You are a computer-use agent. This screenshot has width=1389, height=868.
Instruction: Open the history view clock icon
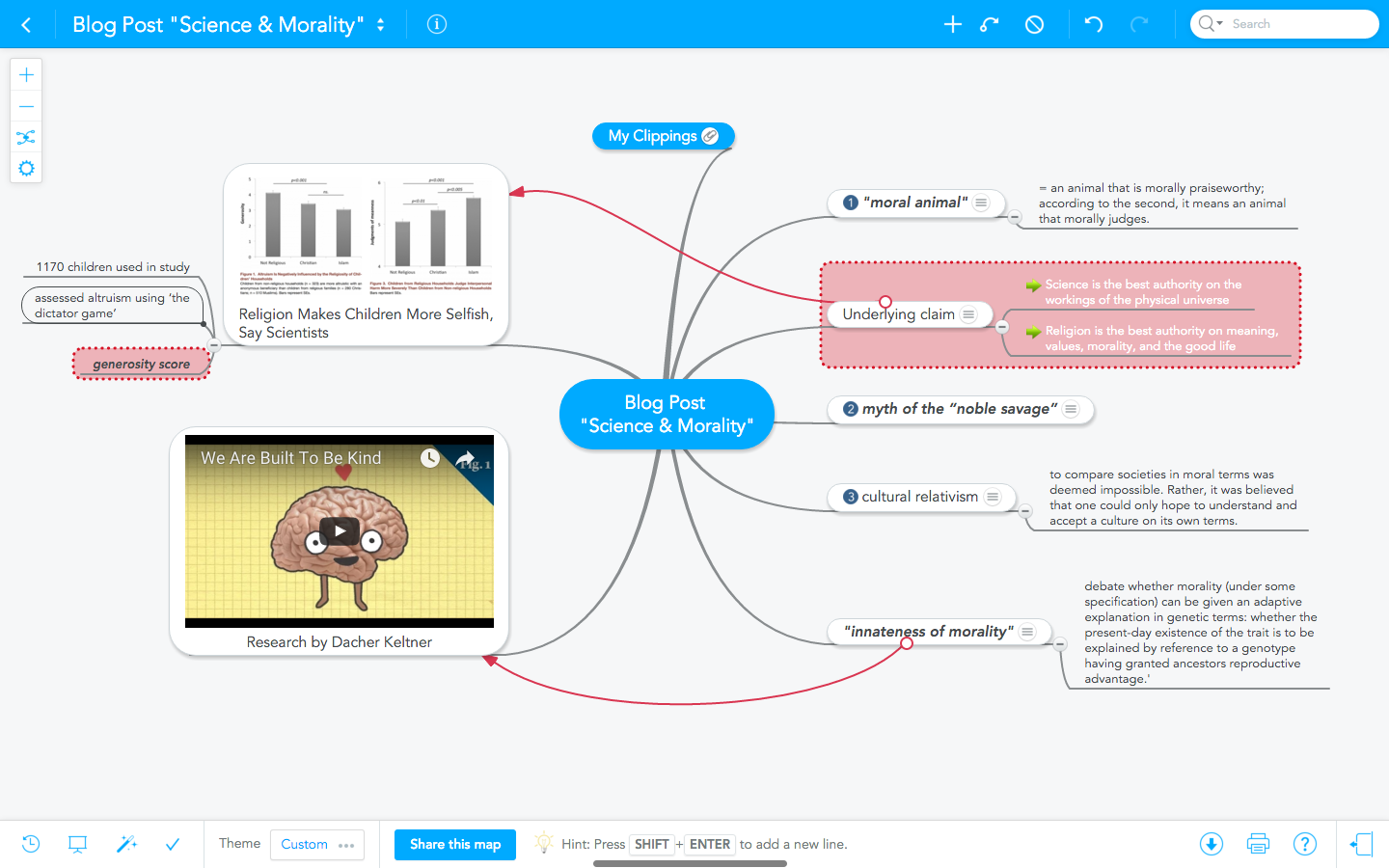point(31,844)
